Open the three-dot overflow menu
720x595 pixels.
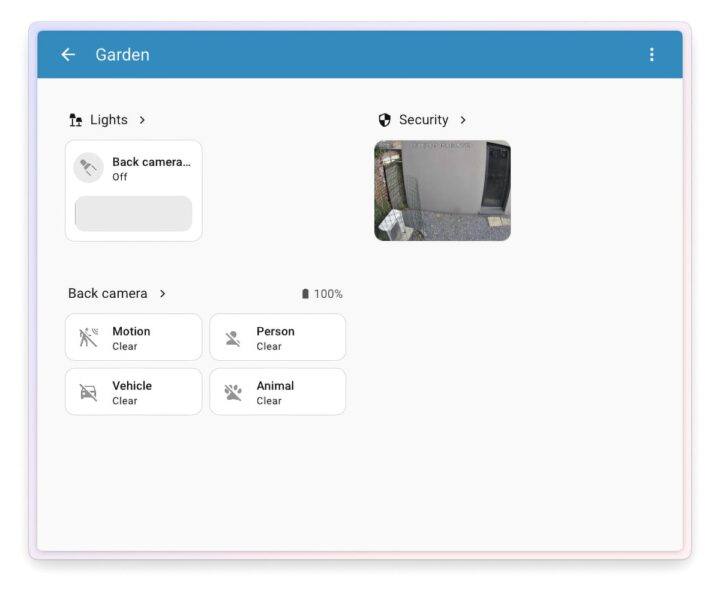coord(652,55)
